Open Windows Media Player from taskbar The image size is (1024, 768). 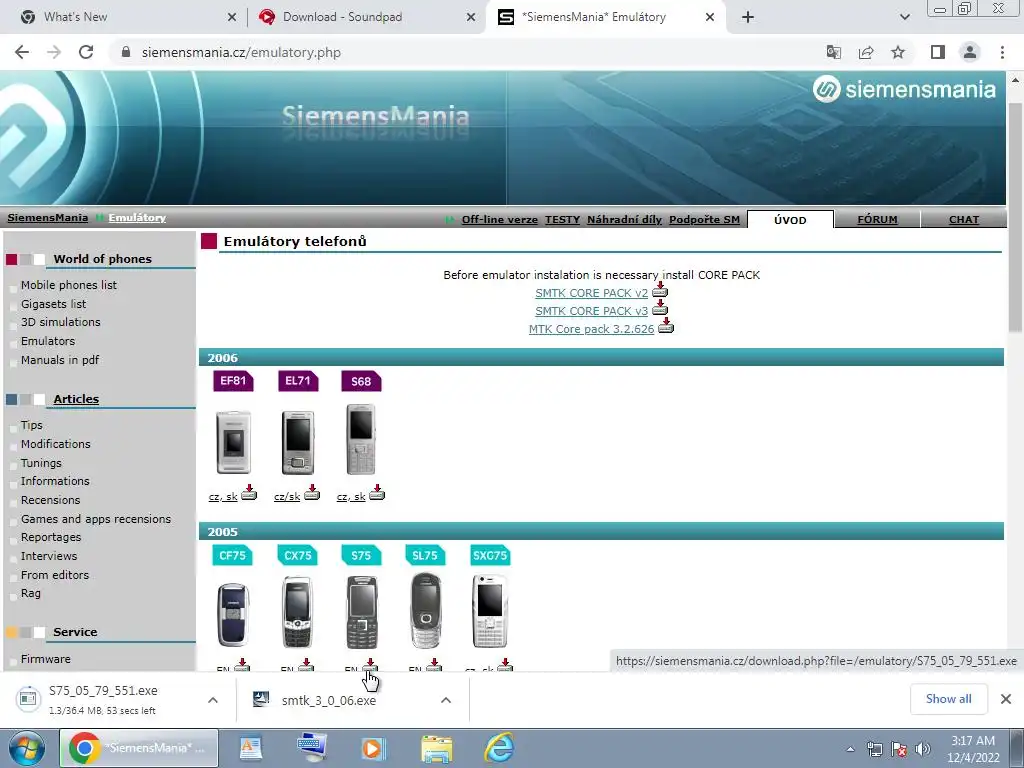tap(374, 748)
